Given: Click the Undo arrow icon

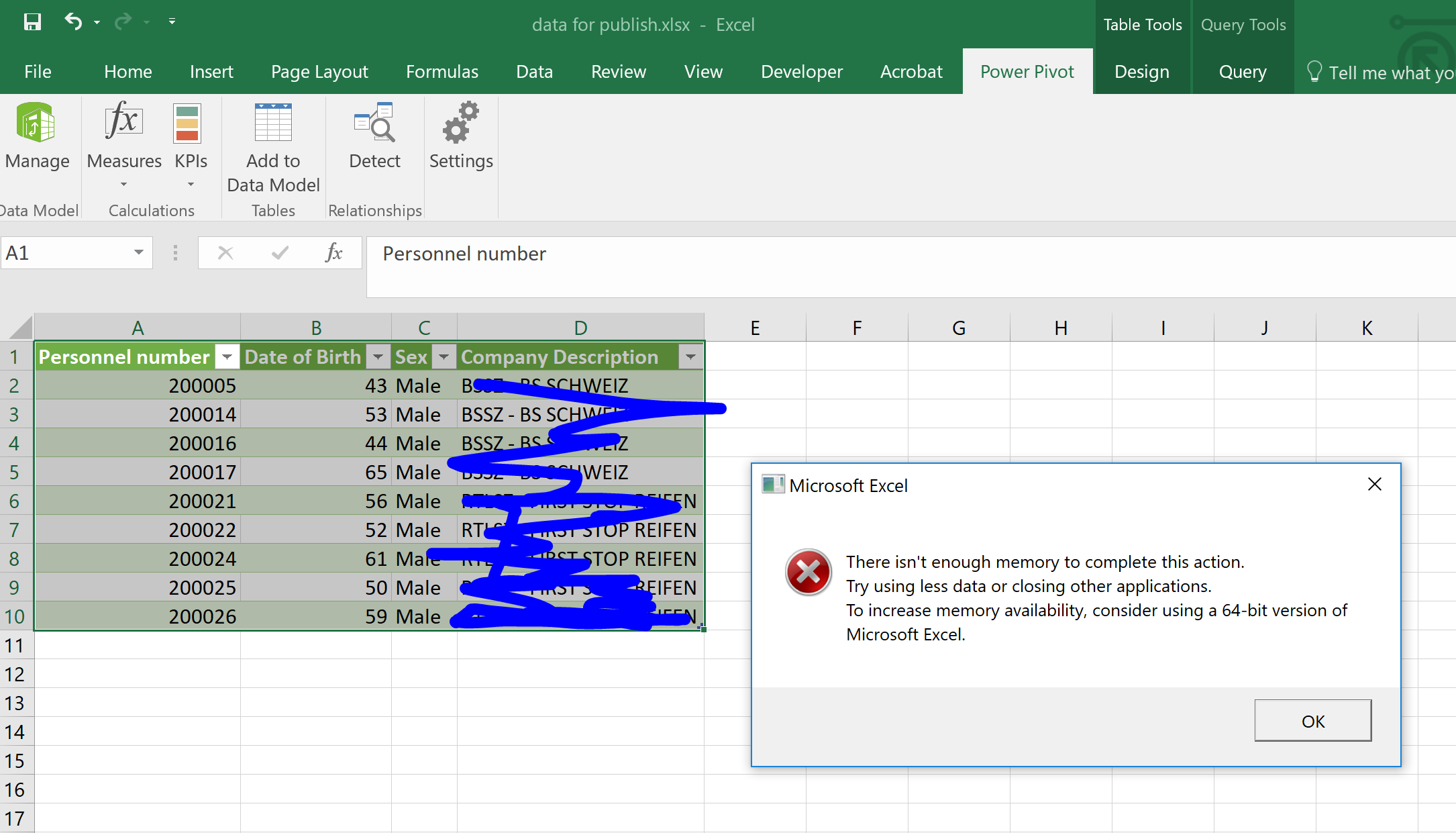Looking at the screenshot, I should 72,22.
